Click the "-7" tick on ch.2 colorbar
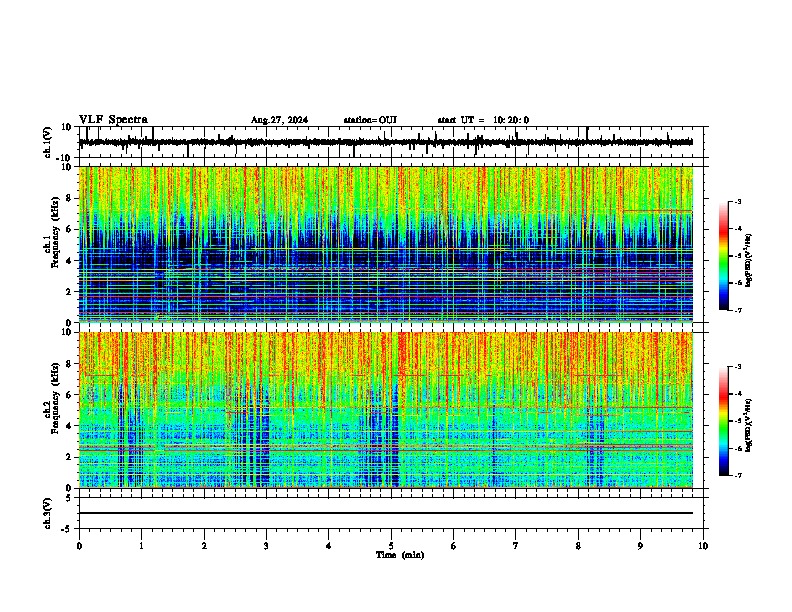The width and height of the screenshot is (792, 612). (x=737, y=475)
